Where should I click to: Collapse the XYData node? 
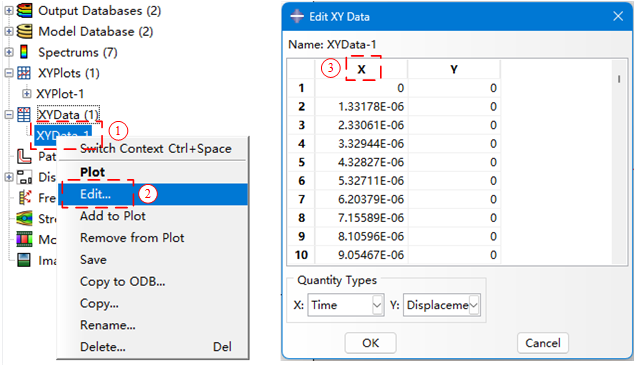click(9, 115)
